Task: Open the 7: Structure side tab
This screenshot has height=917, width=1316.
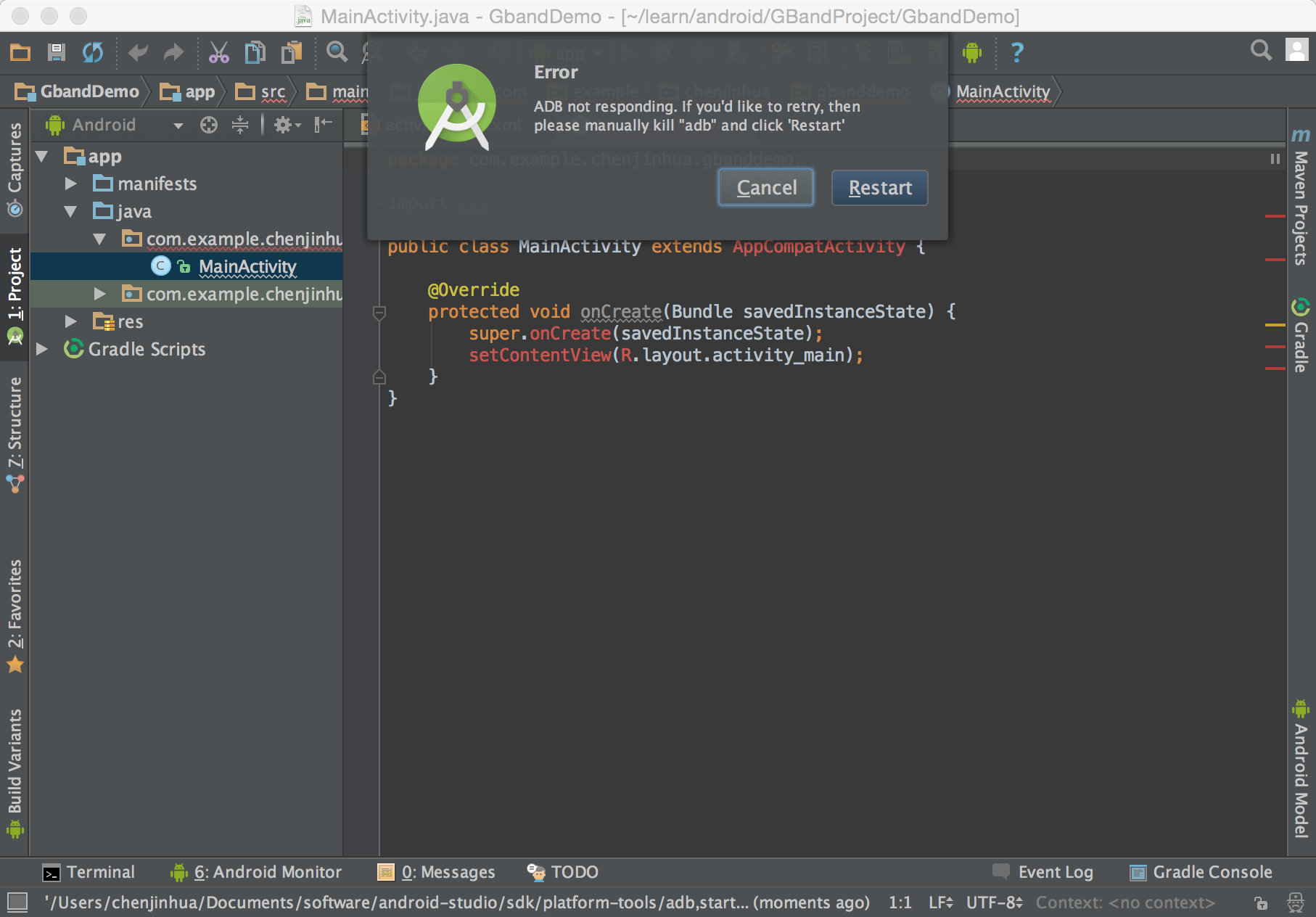Action: [x=15, y=434]
